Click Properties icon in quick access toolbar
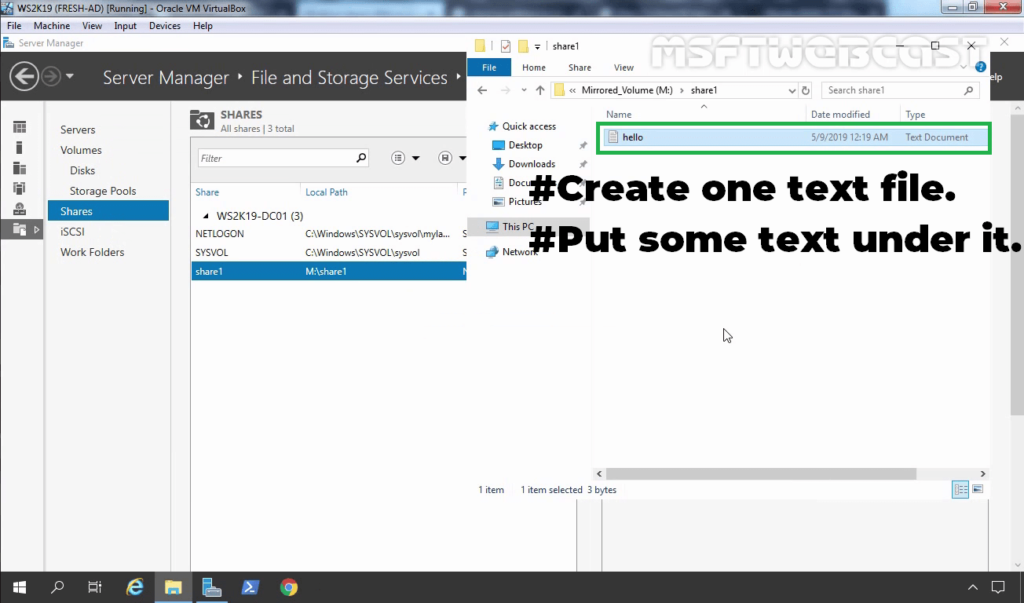1024x603 pixels. coord(505,46)
